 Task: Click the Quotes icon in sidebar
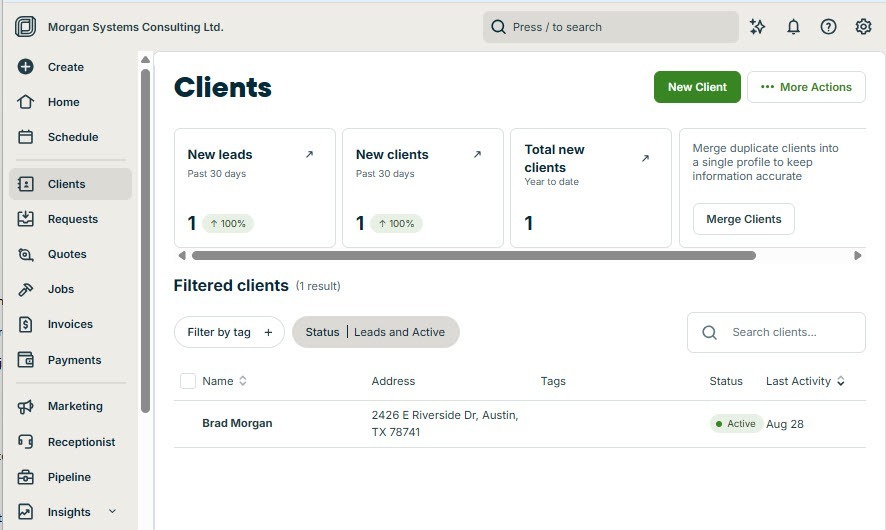click(25, 254)
